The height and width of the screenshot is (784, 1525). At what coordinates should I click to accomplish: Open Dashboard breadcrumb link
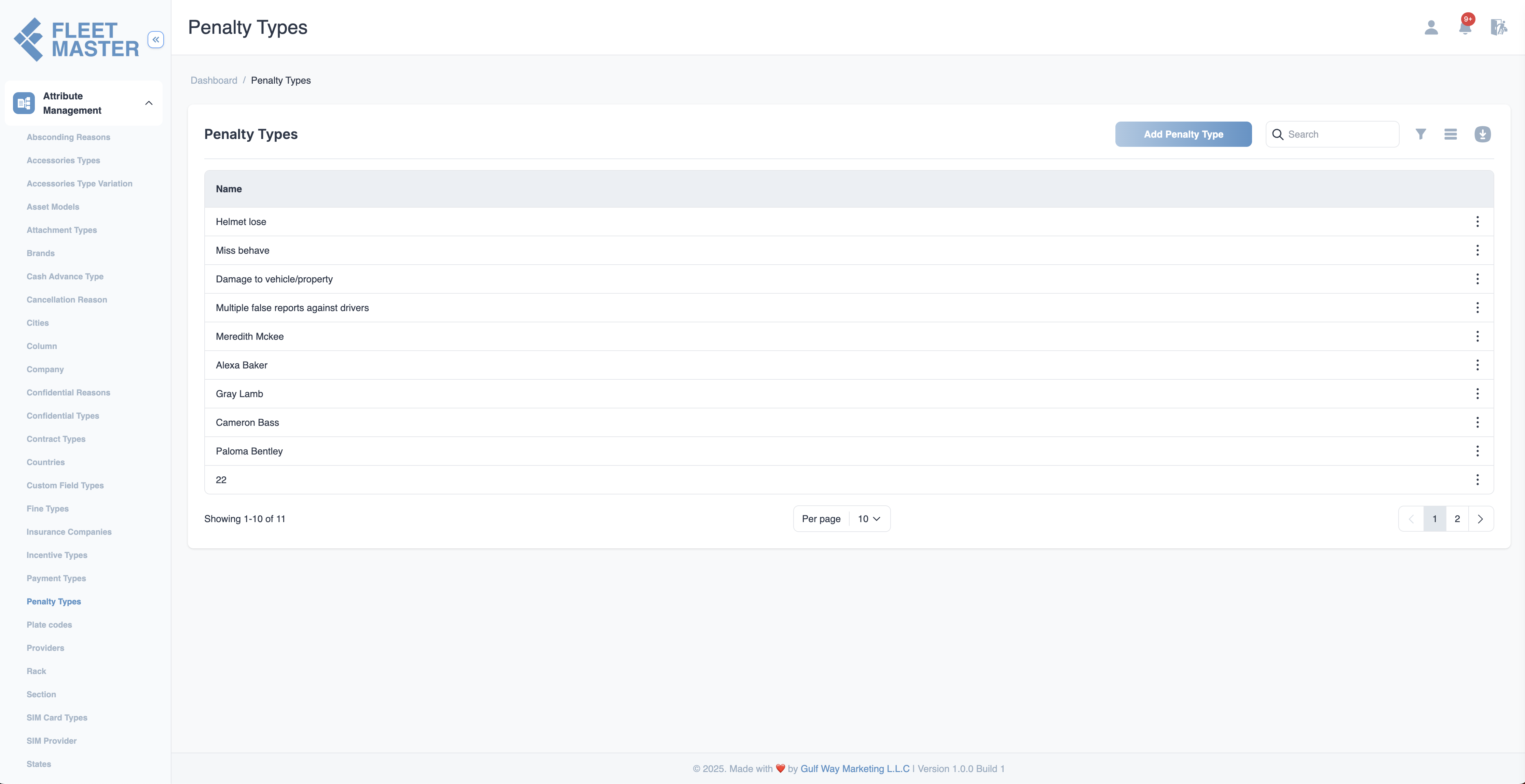click(214, 81)
